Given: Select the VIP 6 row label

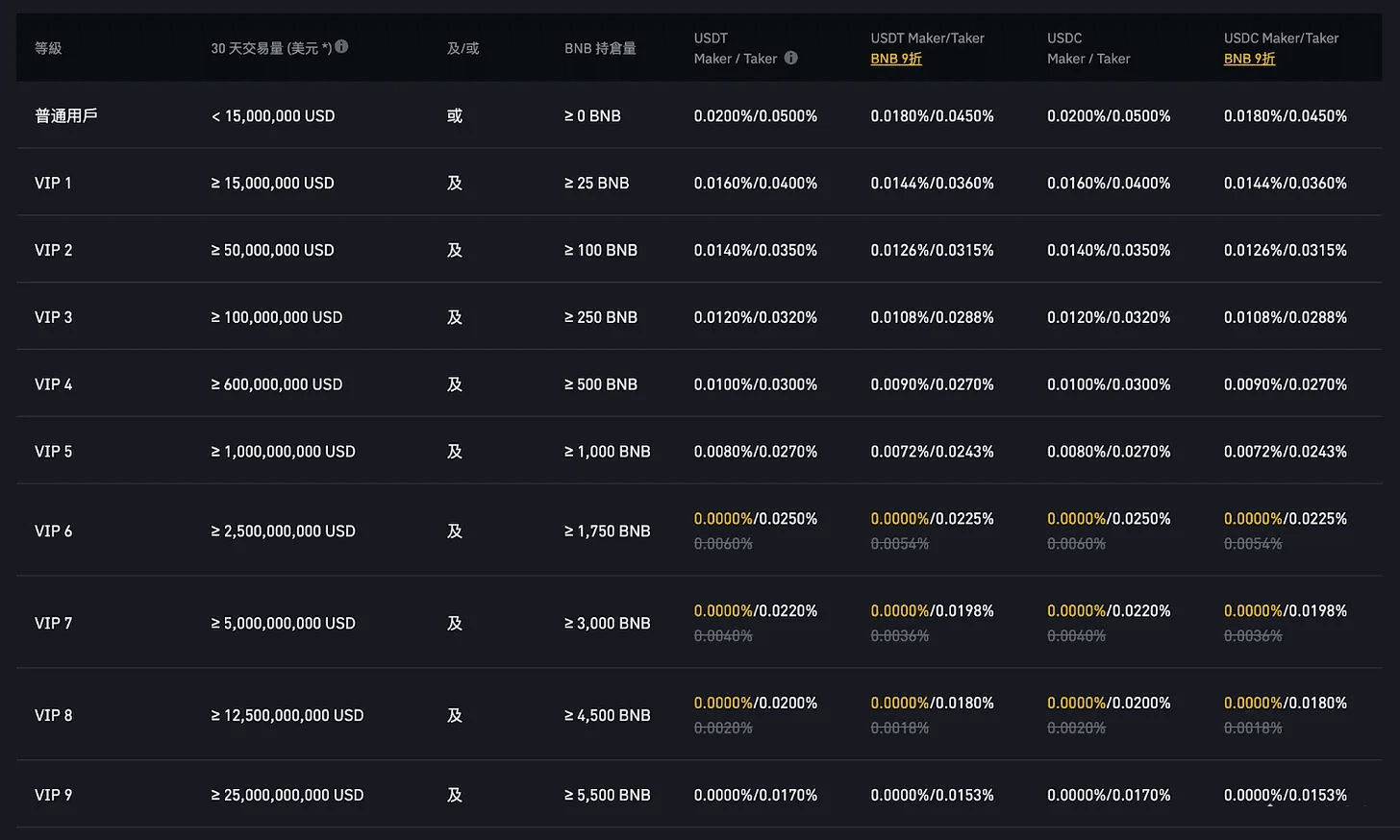Looking at the screenshot, I should pos(53,531).
